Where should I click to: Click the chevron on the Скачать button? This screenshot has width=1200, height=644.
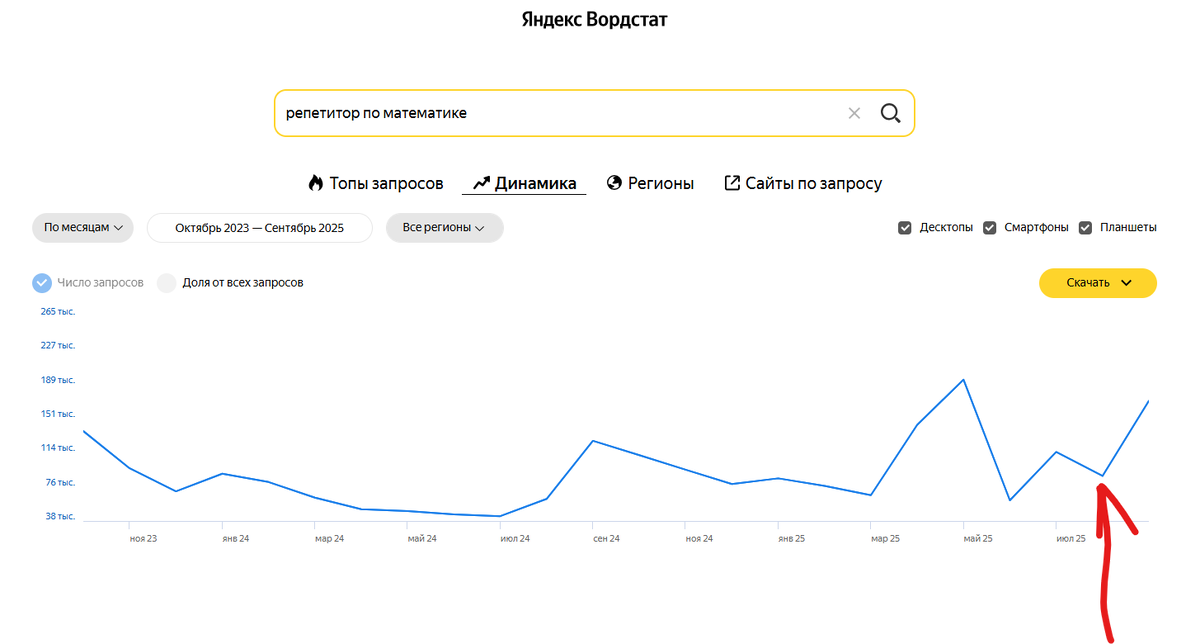coord(1124,283)
